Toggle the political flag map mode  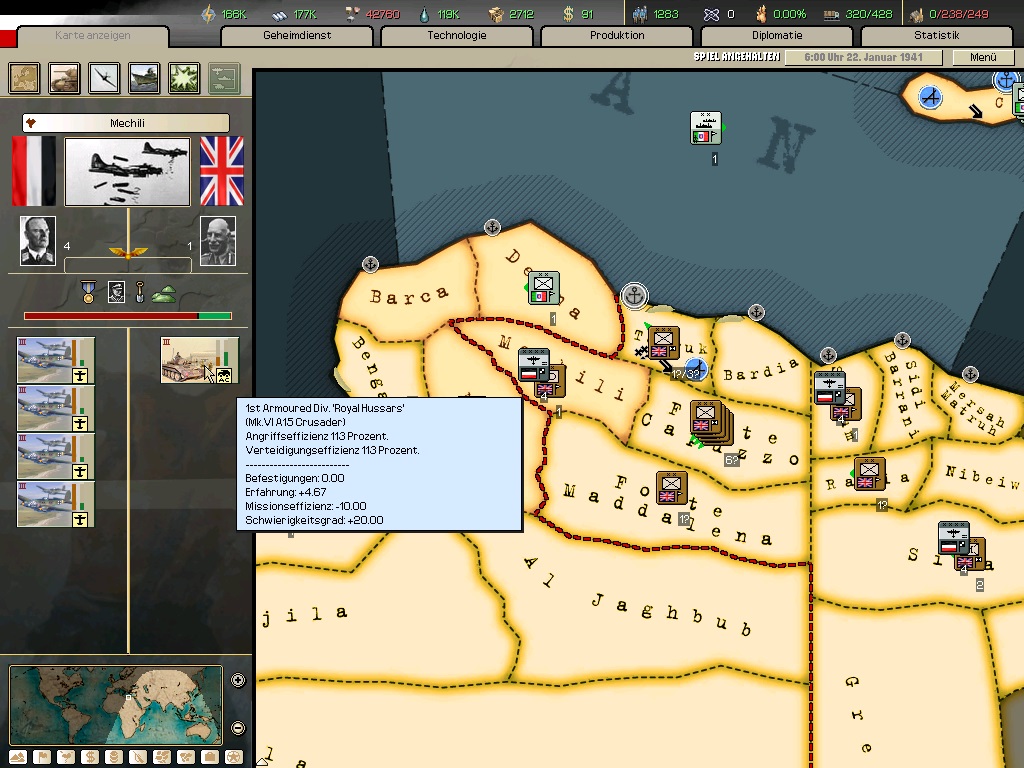tap(39, 757)
